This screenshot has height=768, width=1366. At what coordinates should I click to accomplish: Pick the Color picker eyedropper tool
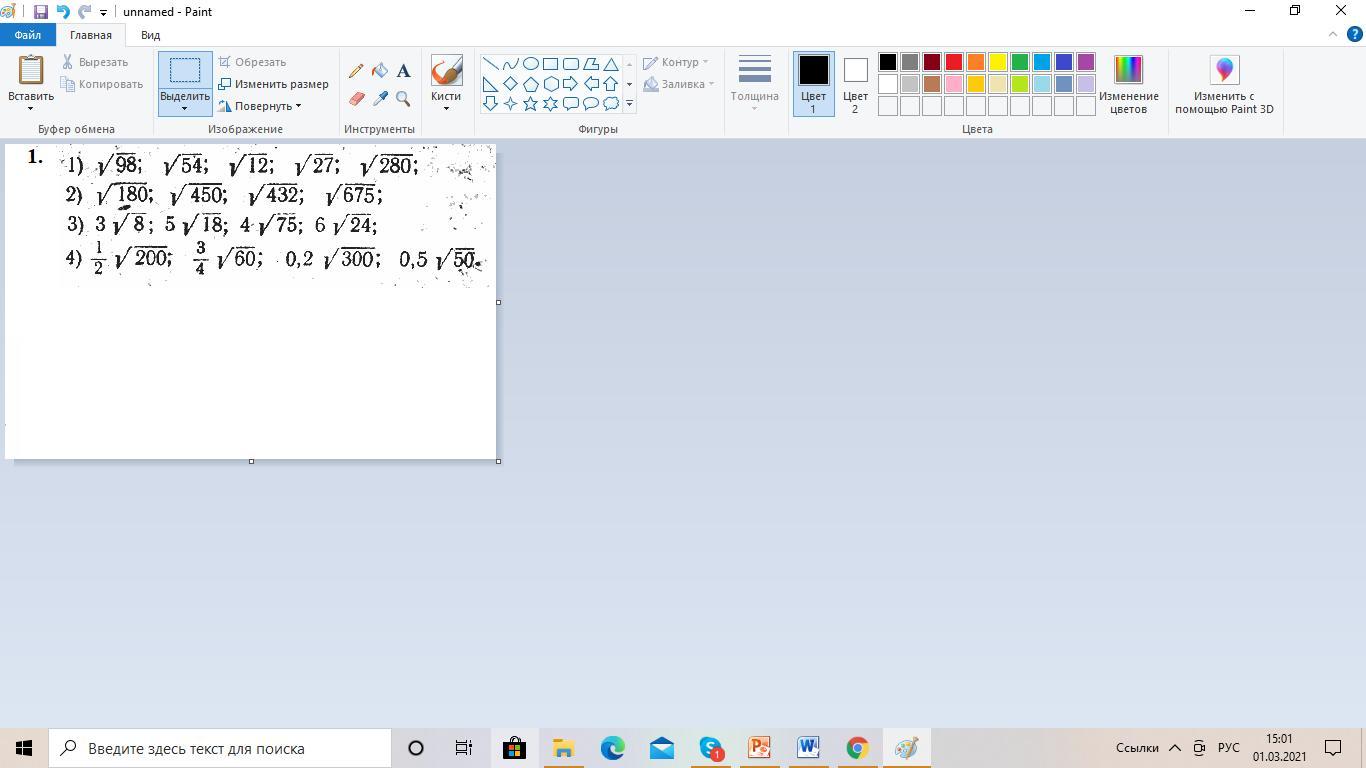(380, 98)
